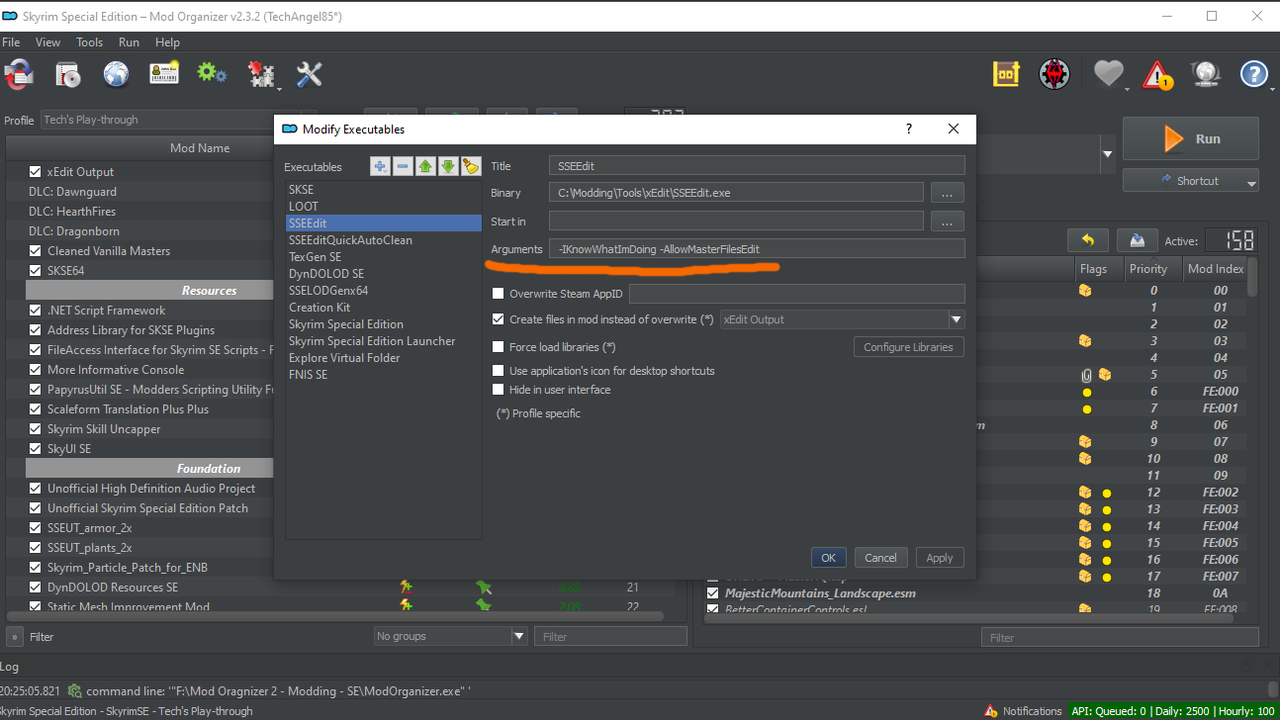
Task: Remove selected executable with minus icon
Action: 403,167
